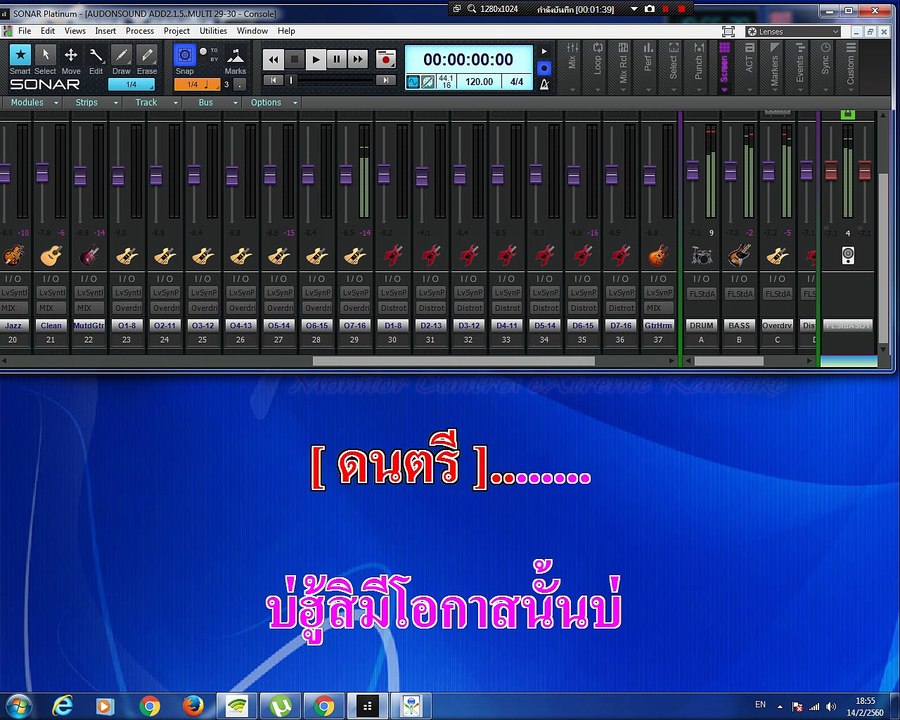Activate the Edit tool
Screen dimensions: 900x720
(96, 56)
